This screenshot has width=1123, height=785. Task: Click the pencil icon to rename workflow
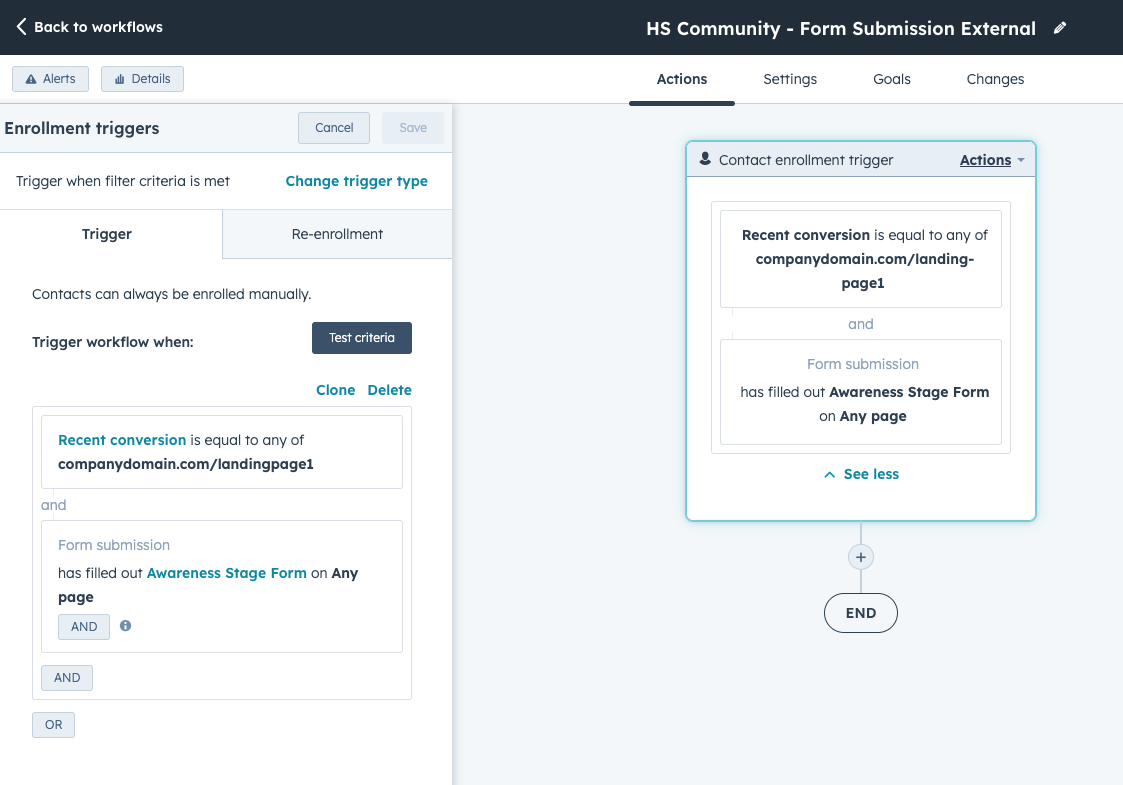(1060, 28)
